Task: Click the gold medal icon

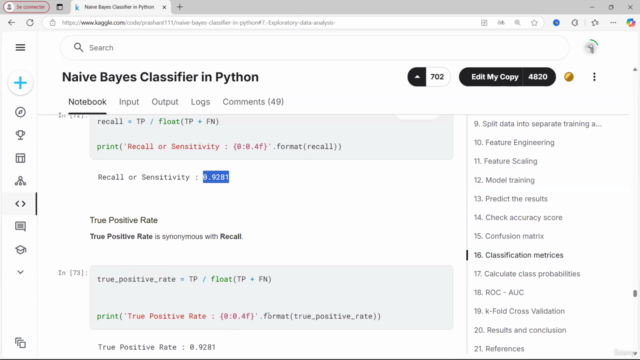Action: point(569,77)
